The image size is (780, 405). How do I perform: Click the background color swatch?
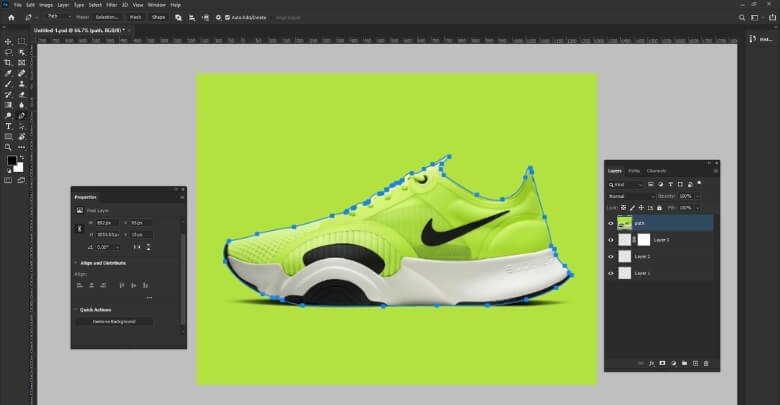tap(19, 168)
